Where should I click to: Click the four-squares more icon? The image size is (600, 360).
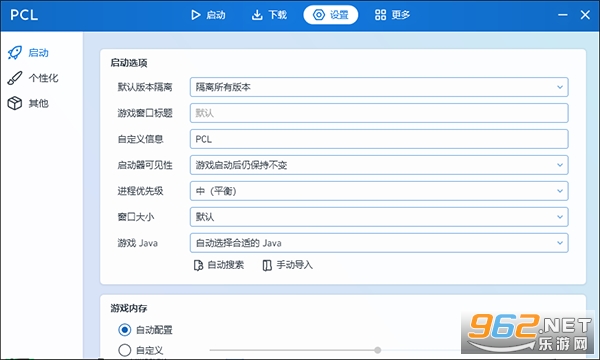[x=380, y=15]
